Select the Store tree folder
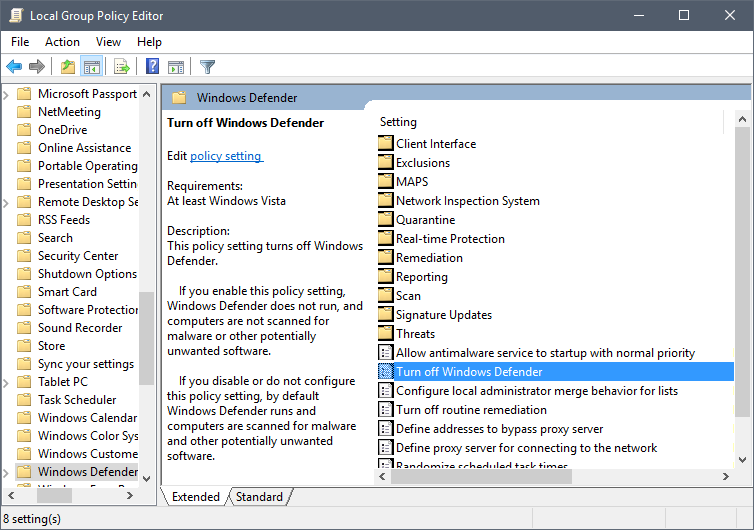The width and height of the screenshot is (754, 530). [x=51, y=346]
